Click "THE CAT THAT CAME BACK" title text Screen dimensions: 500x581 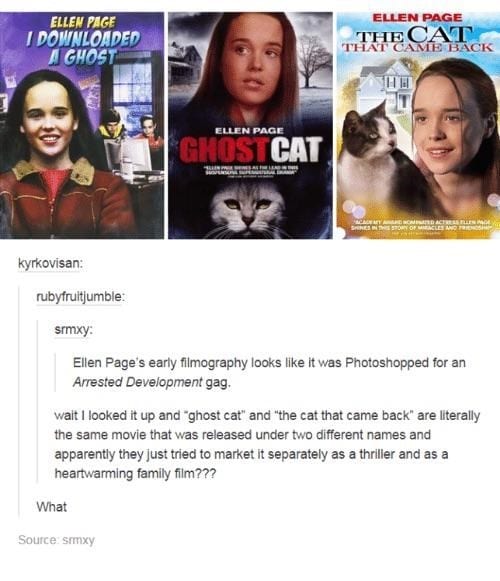417,39
